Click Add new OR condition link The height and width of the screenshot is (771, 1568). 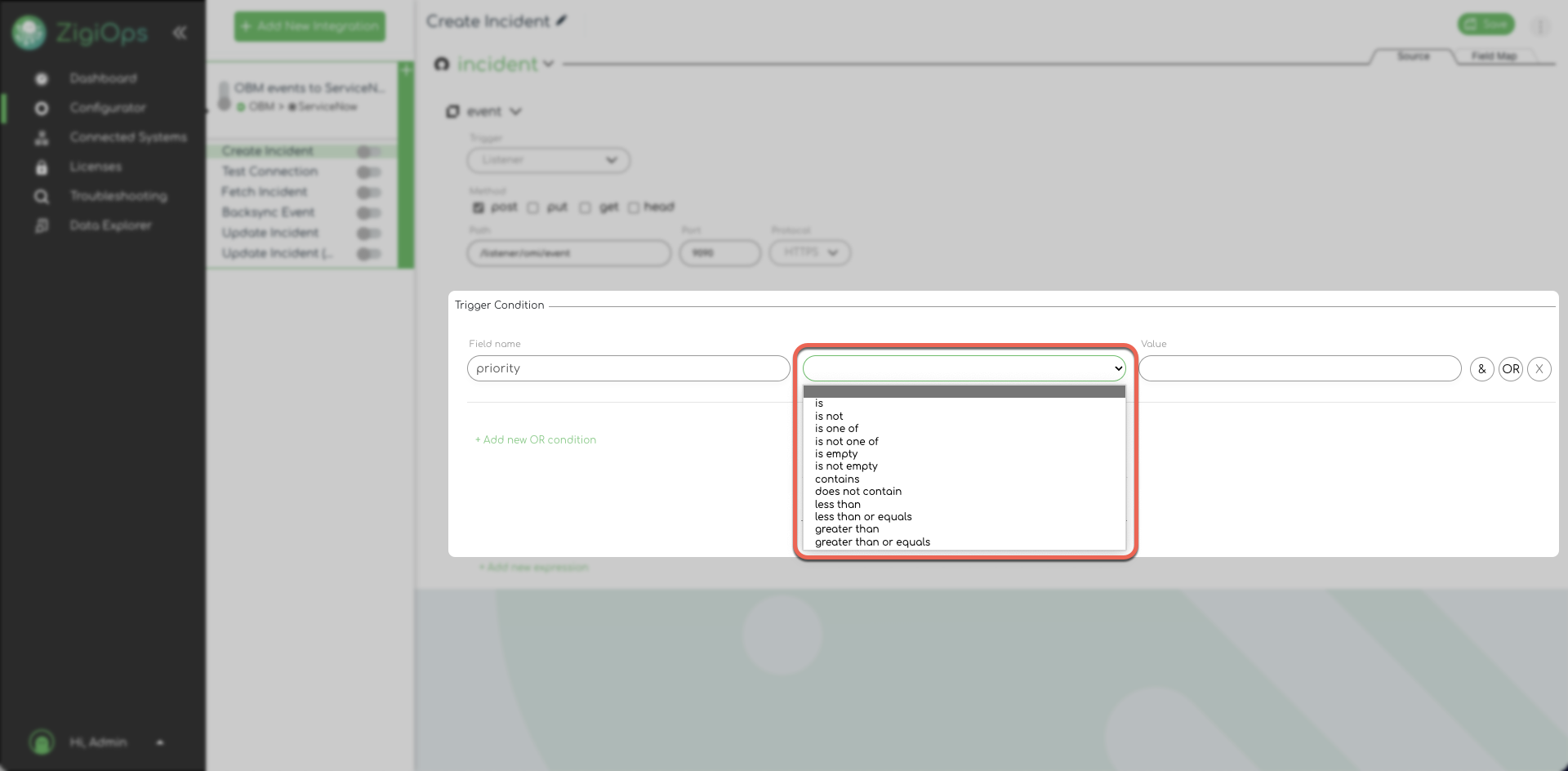(x=536, y=440)
